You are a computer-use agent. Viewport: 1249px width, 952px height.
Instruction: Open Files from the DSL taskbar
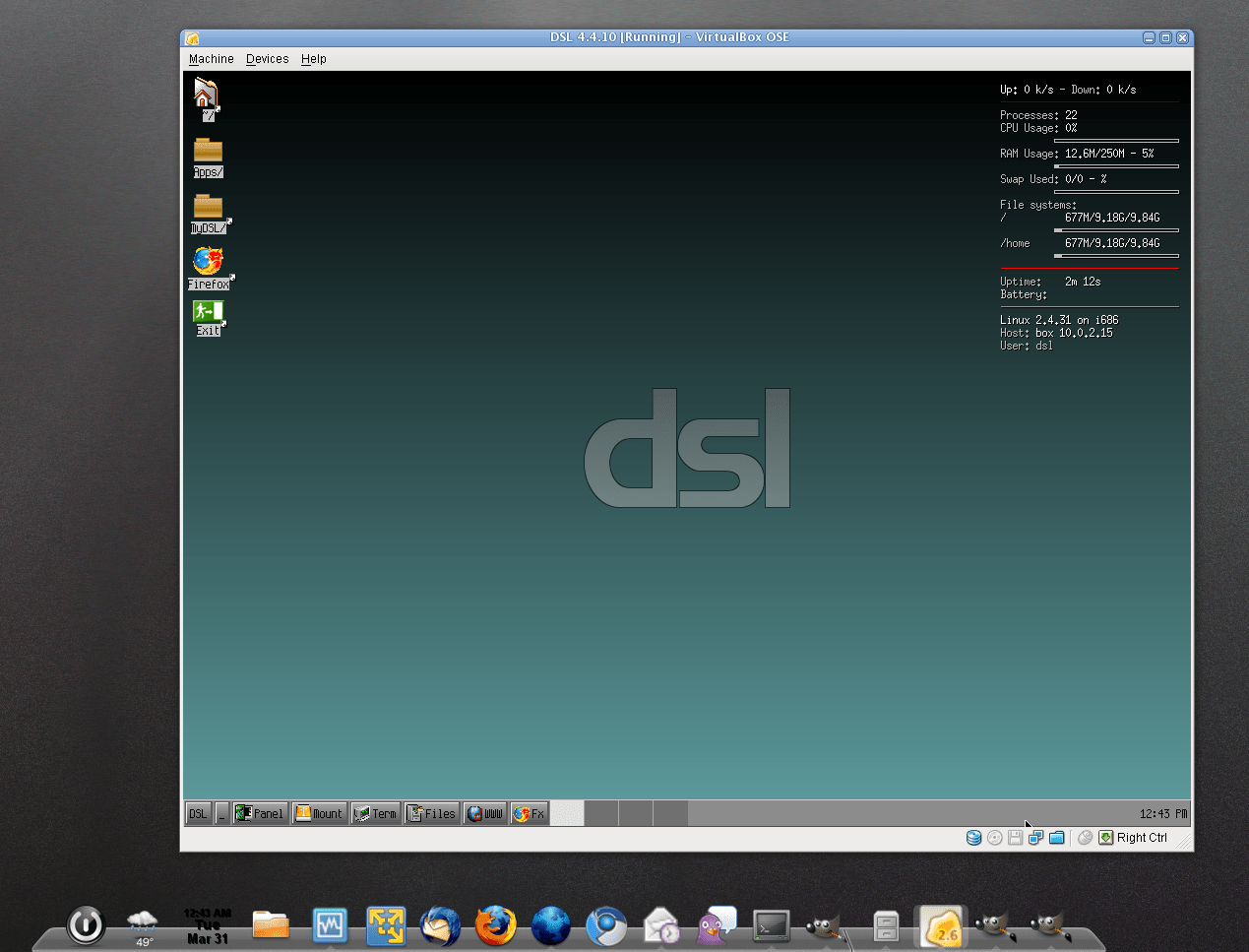click(x=431, y=813)
